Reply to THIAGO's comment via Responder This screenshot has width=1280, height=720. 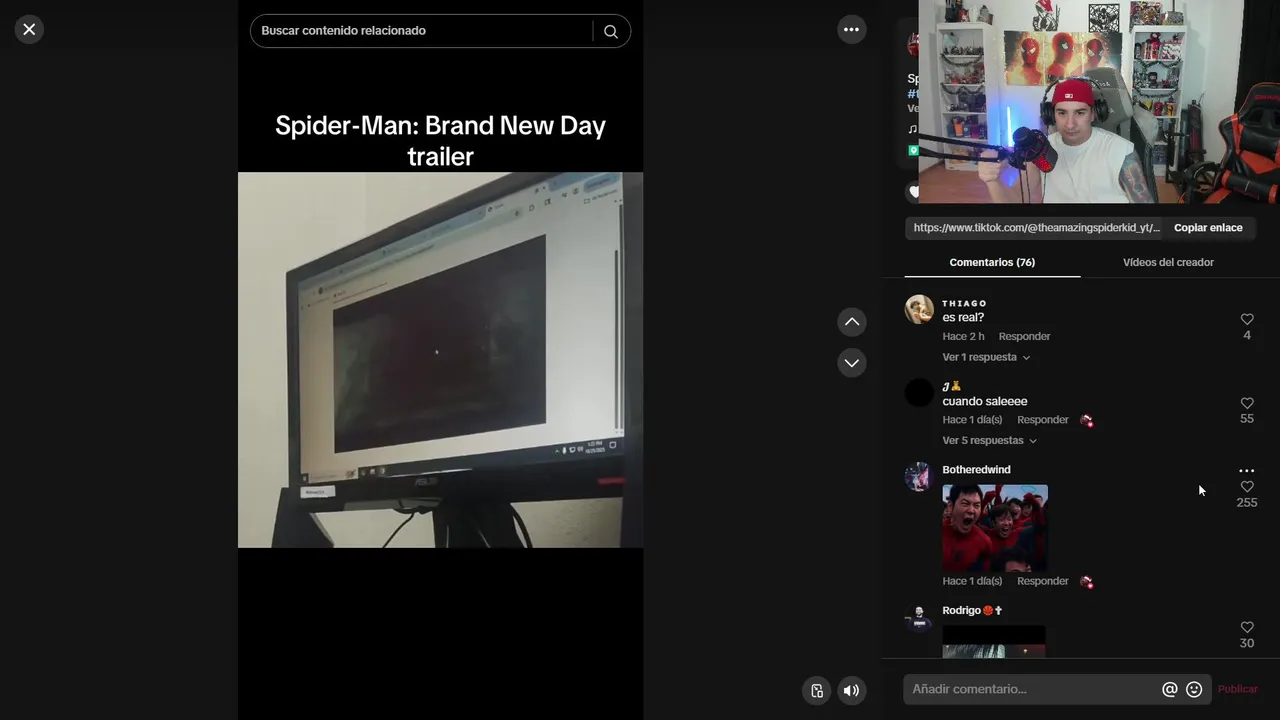1024,337
